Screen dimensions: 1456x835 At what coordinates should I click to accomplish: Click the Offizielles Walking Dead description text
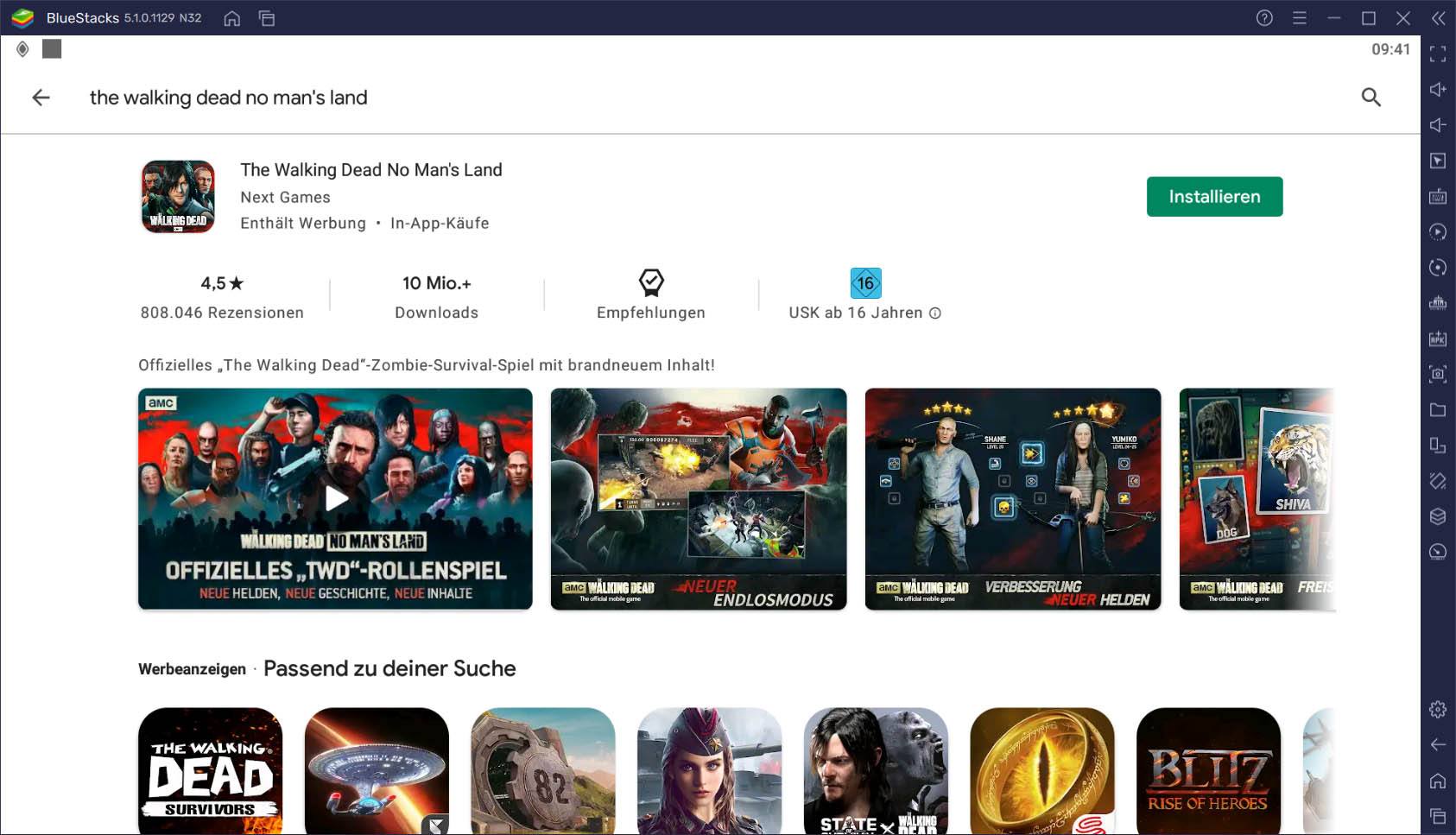point(427,365)
